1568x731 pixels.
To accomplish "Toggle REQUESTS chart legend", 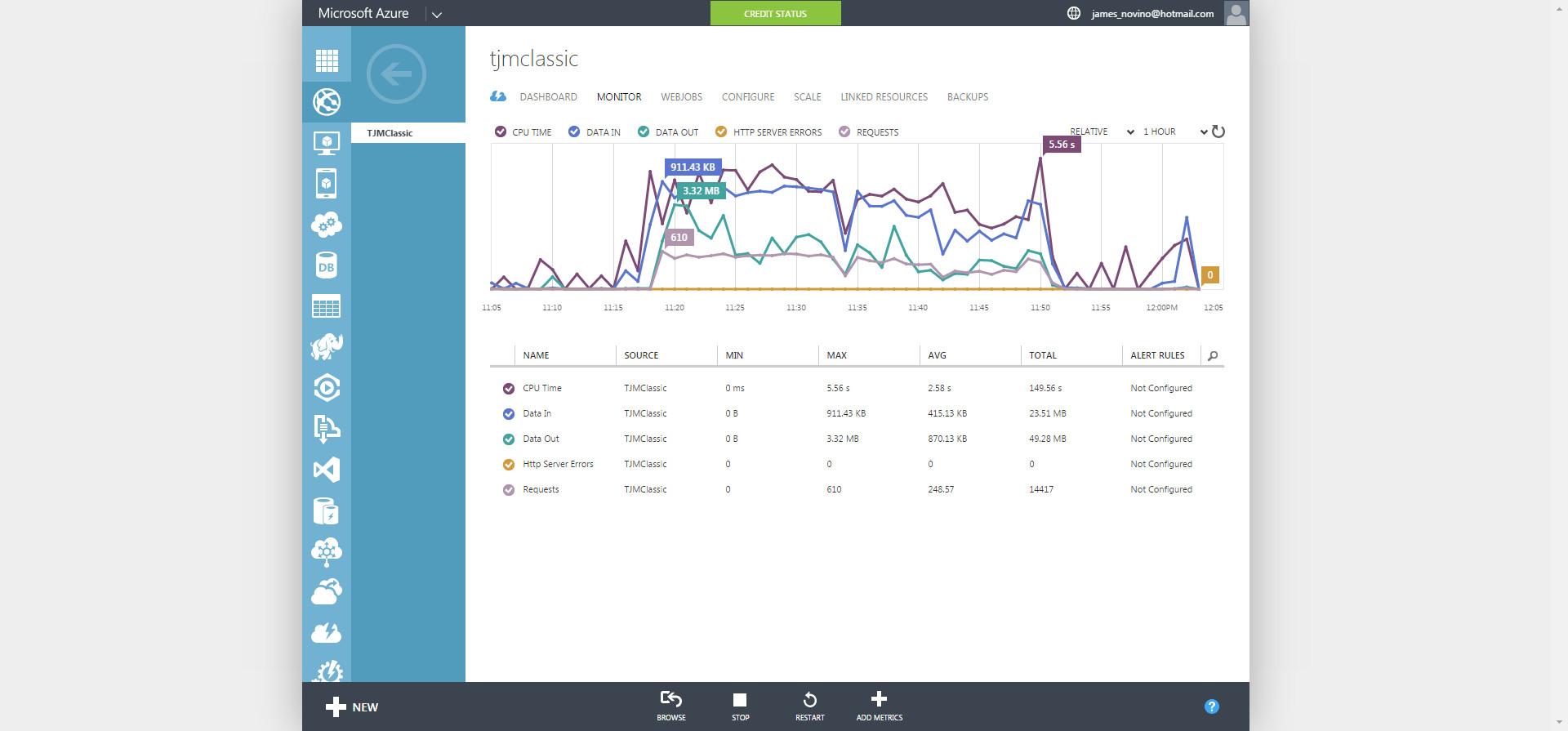I will coord(869,132).
